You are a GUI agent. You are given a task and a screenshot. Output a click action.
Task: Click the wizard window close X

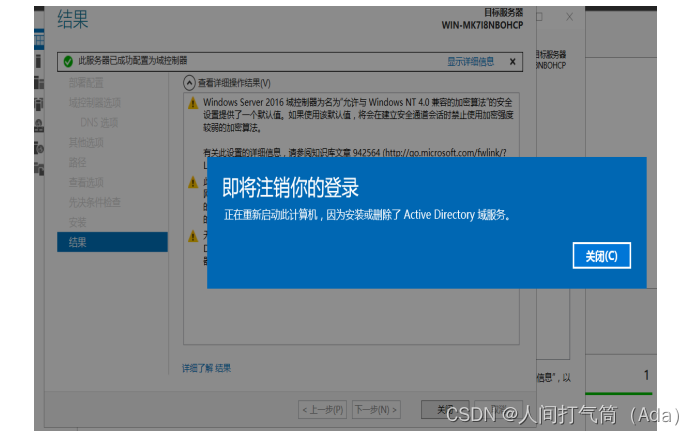(x=570, y=17)
